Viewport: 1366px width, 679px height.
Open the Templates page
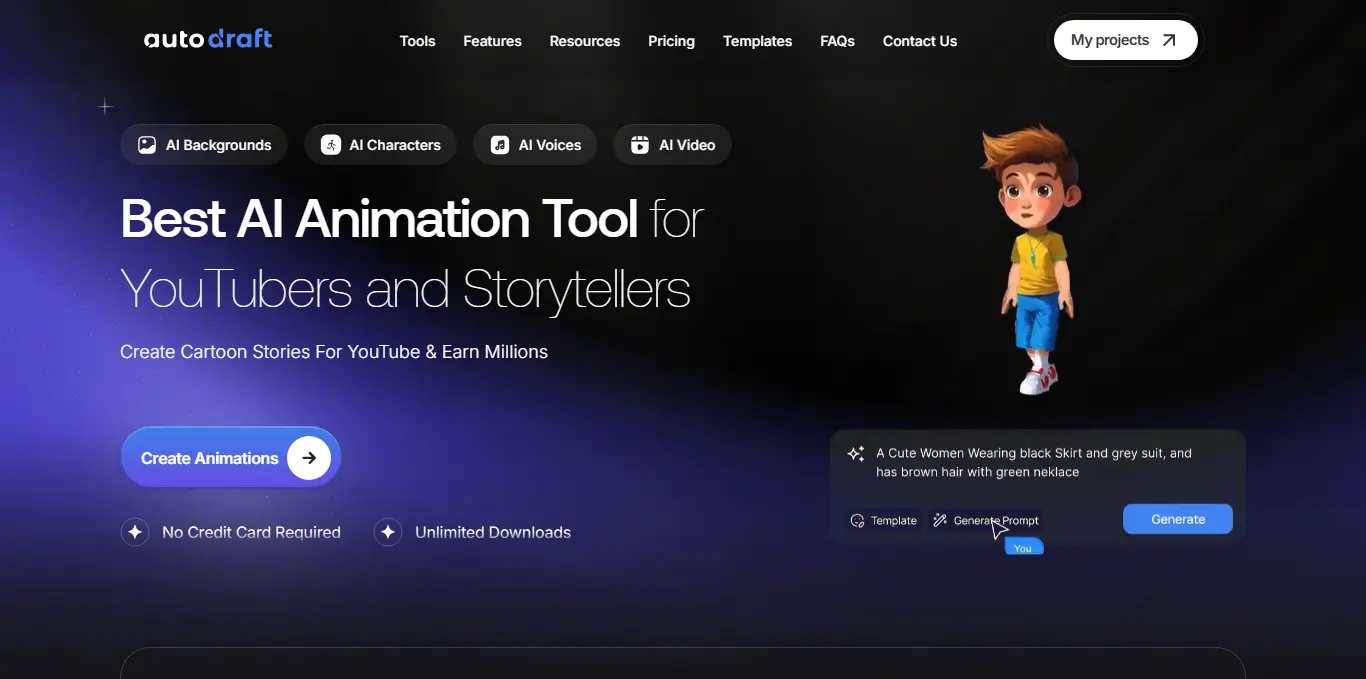point(757,41)
